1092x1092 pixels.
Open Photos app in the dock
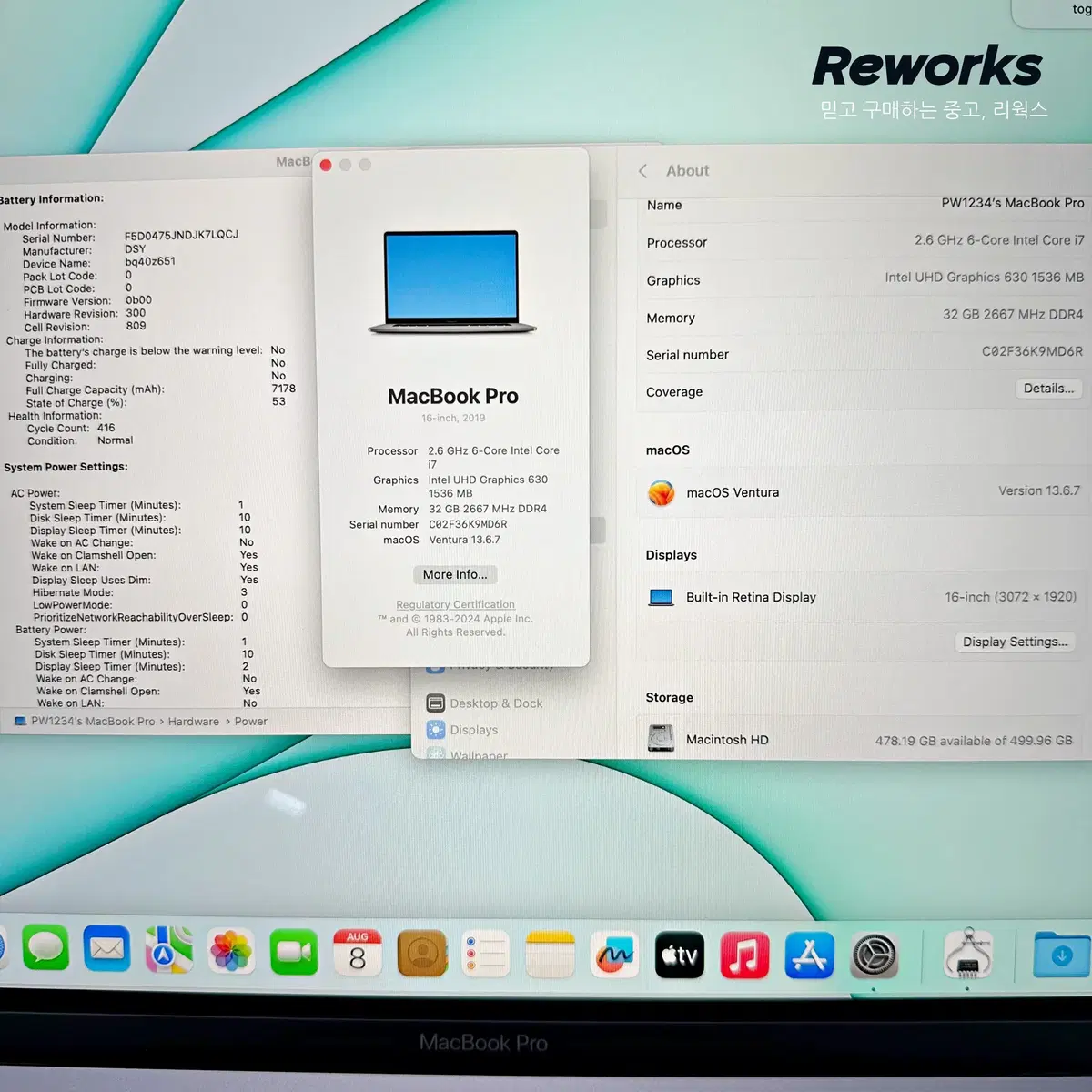click(231, 951)
